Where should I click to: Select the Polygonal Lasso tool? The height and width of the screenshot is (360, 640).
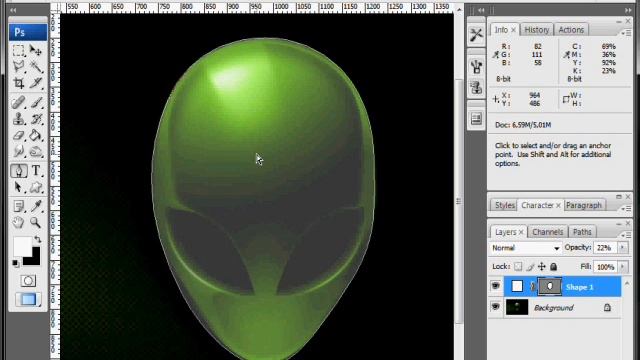[x=18, y=67]
